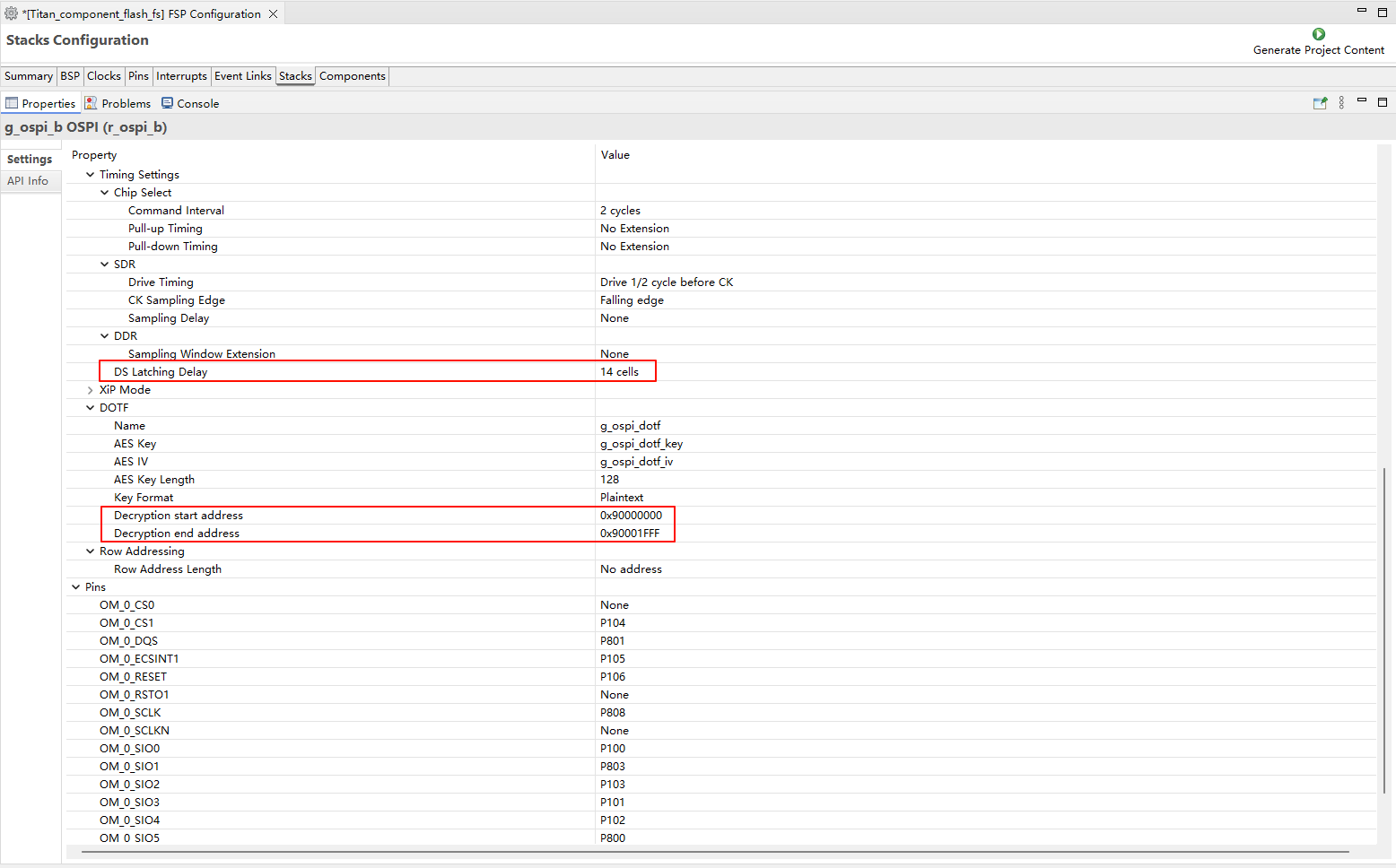Click the Console monitor icon
1396x868 pixels.
pyautogui.click(x=167, y=103)
